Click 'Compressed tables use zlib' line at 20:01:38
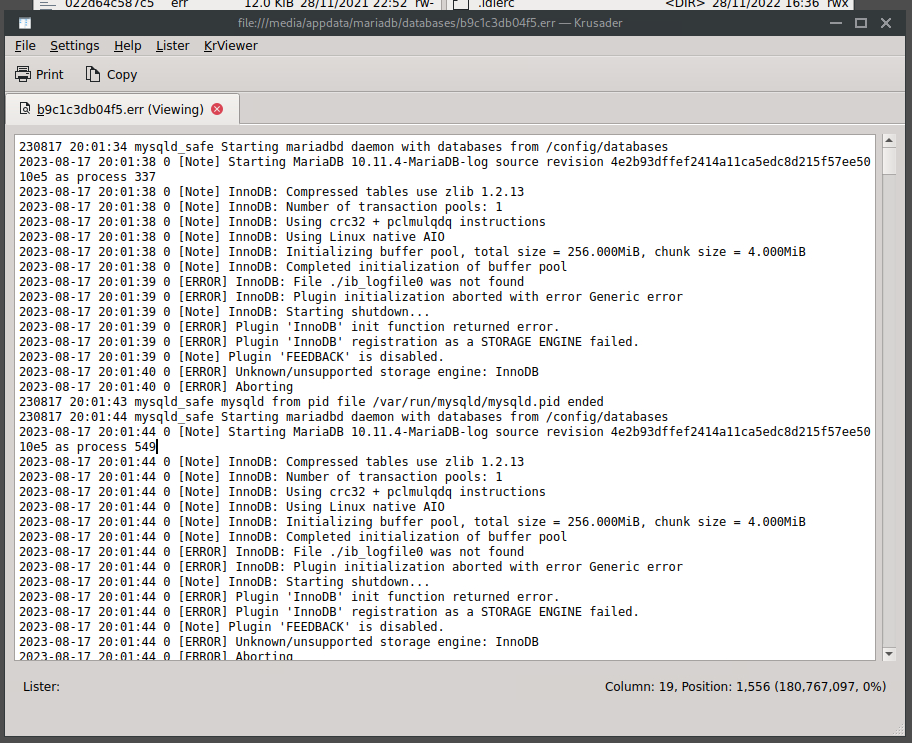The height and width of the screenshot is (743, 912). [x=271, y=192]
